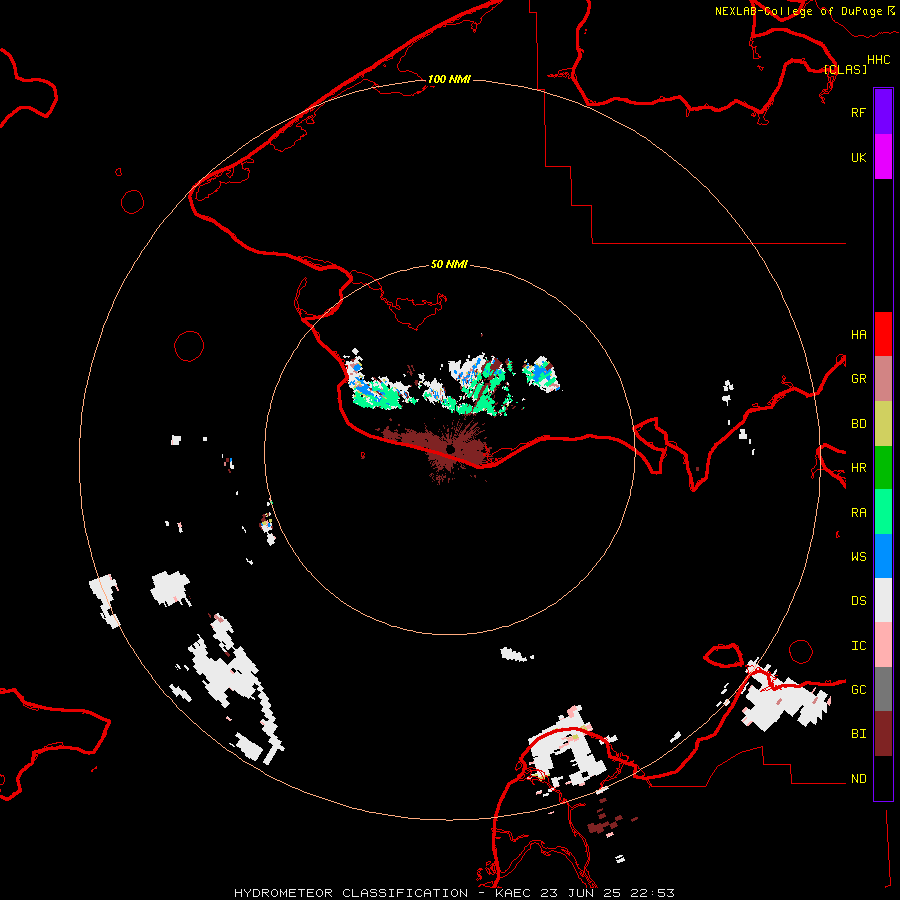Select the RA legend label
The image size is (900, 900).
click(x=858, y=512)
